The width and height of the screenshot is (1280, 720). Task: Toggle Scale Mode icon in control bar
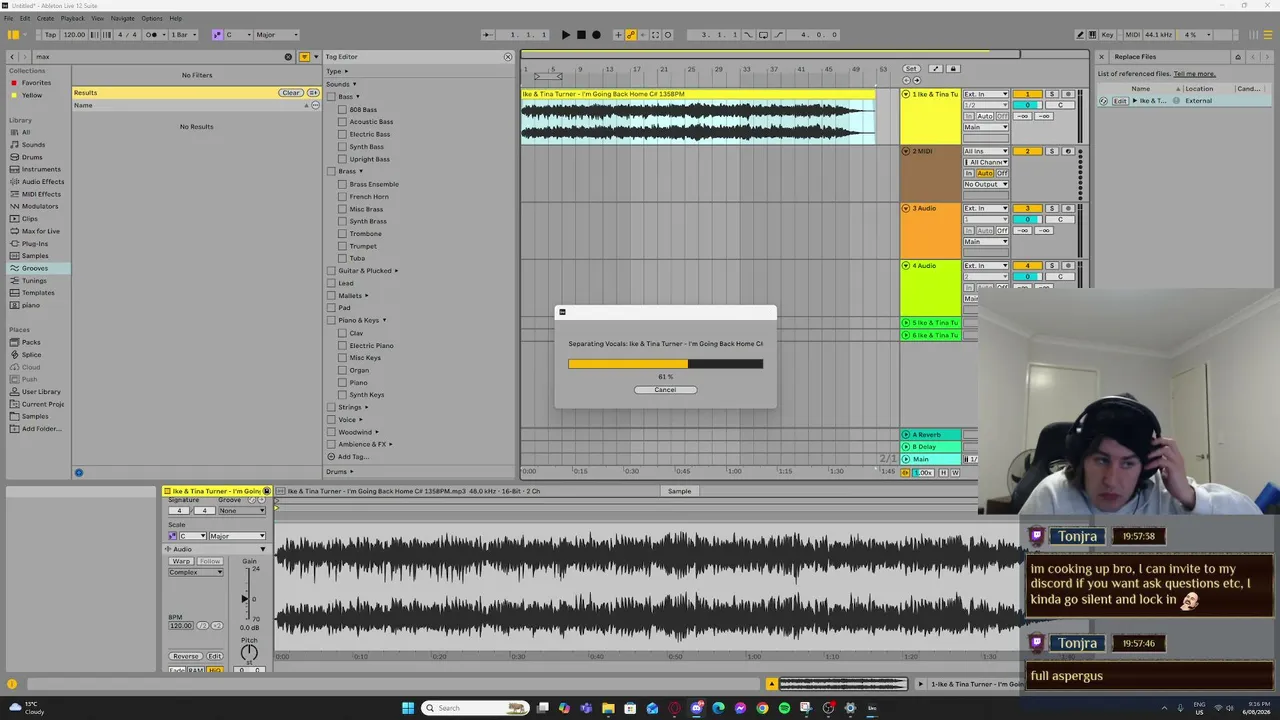pyautogui.click(x=217, y=35)
